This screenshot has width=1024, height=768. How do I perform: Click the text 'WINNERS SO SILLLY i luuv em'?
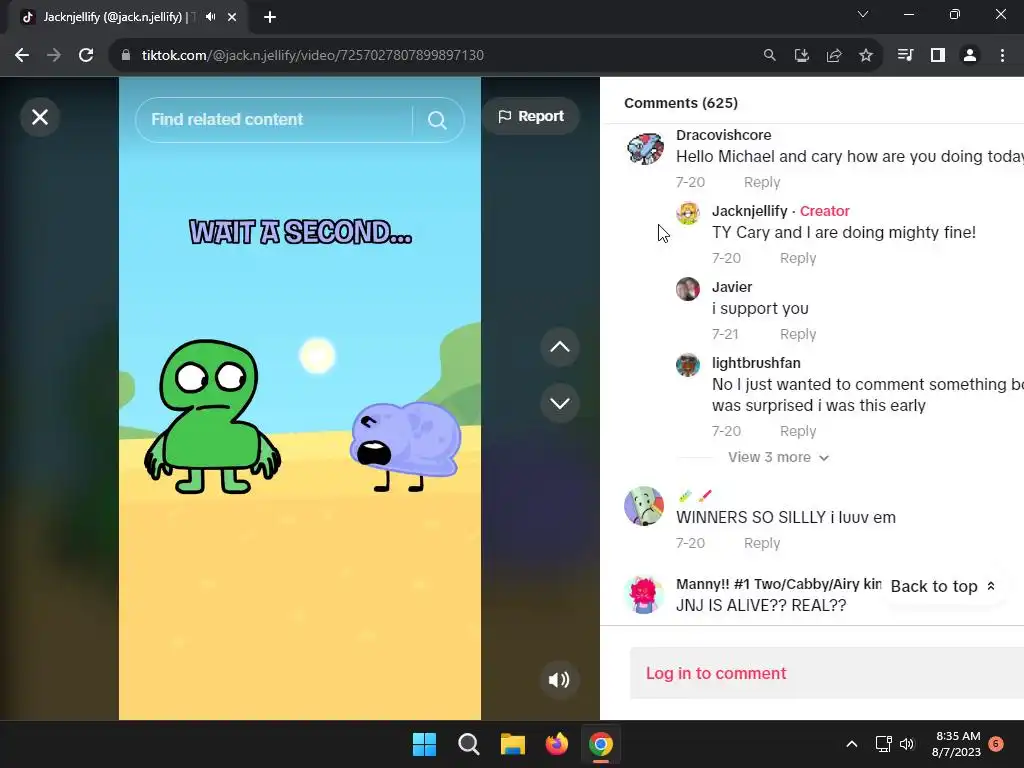(786, 517)
